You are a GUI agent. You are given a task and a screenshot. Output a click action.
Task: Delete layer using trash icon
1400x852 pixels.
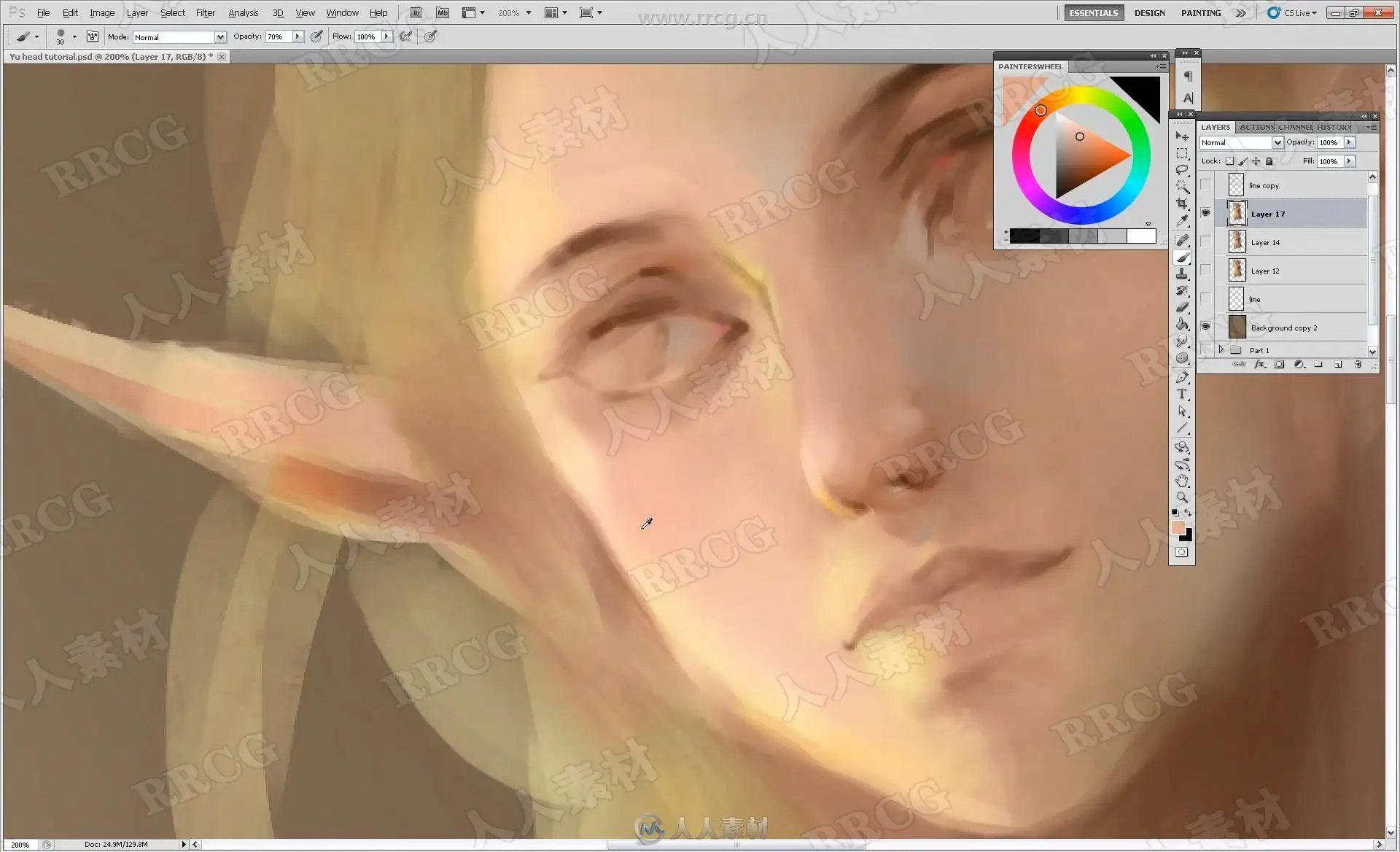click(1358, 365)
